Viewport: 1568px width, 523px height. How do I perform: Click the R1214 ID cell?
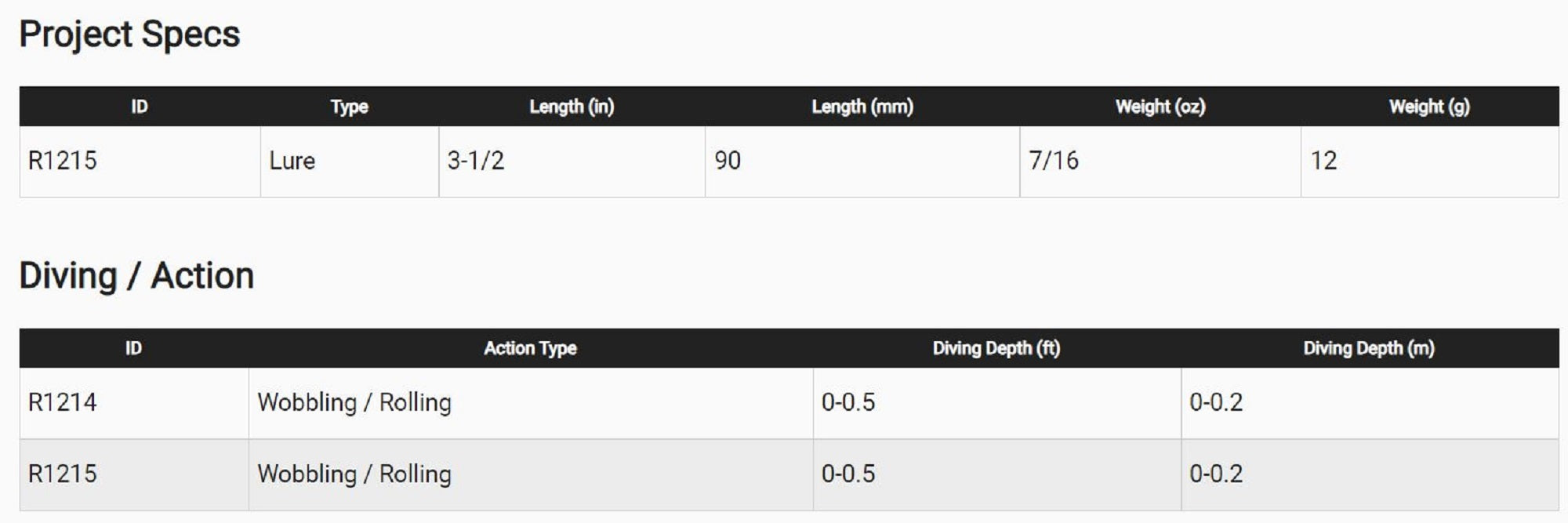[x=63, y=402]
